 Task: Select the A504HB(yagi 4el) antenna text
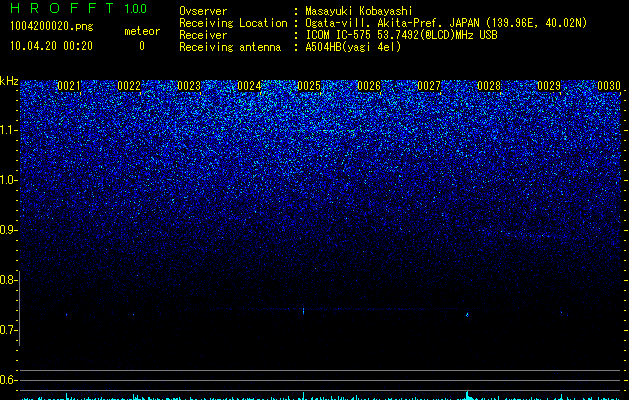tap(353, 47)
